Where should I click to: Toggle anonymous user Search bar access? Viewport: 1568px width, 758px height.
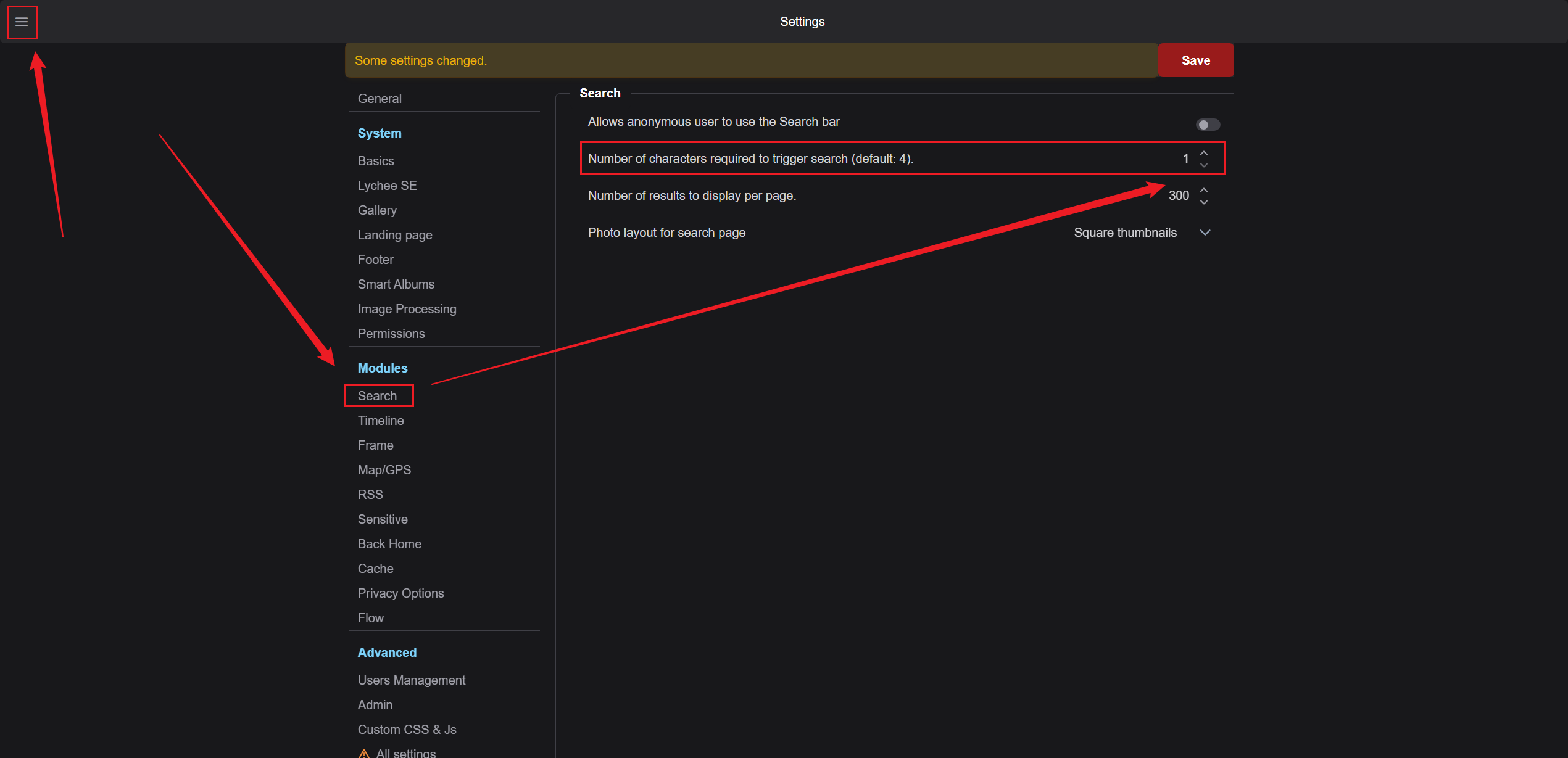[x=1208, y=125]
